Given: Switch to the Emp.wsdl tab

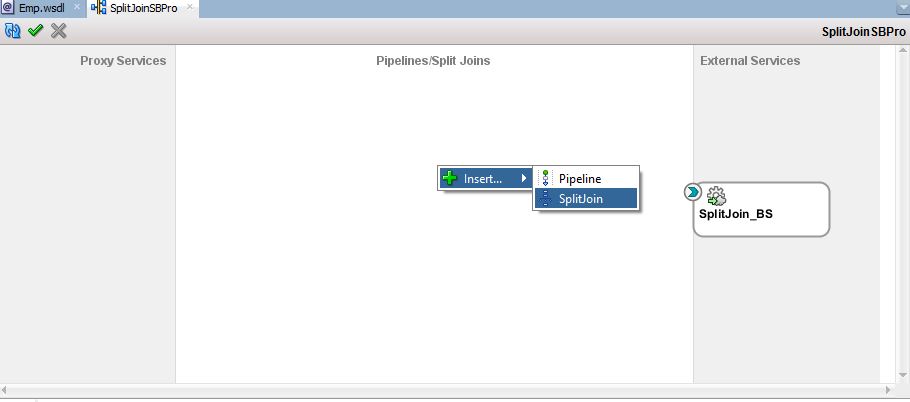Looking at the screenshot, I should (x=41, y=9).
